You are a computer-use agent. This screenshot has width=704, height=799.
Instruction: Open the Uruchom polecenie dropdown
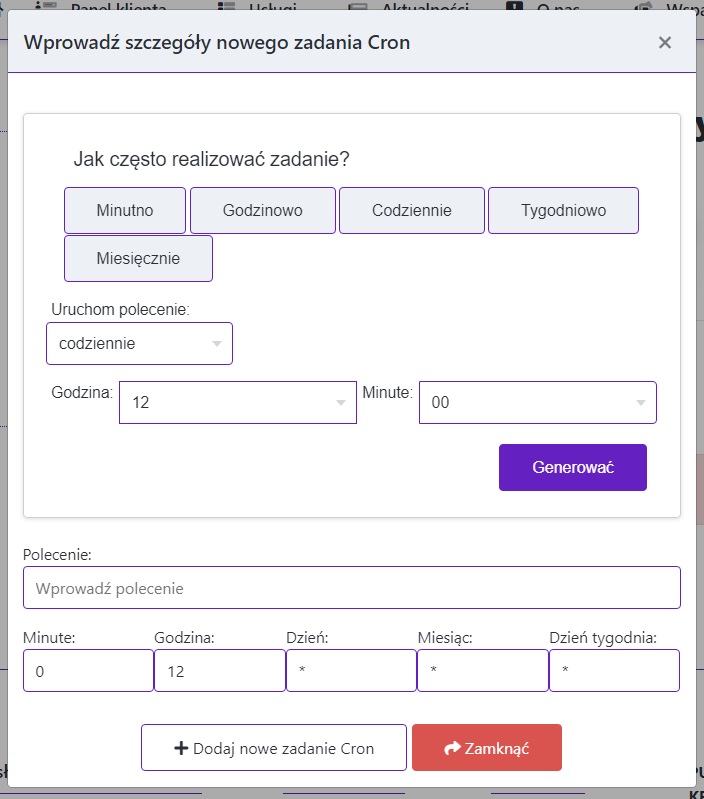point(139,343)
